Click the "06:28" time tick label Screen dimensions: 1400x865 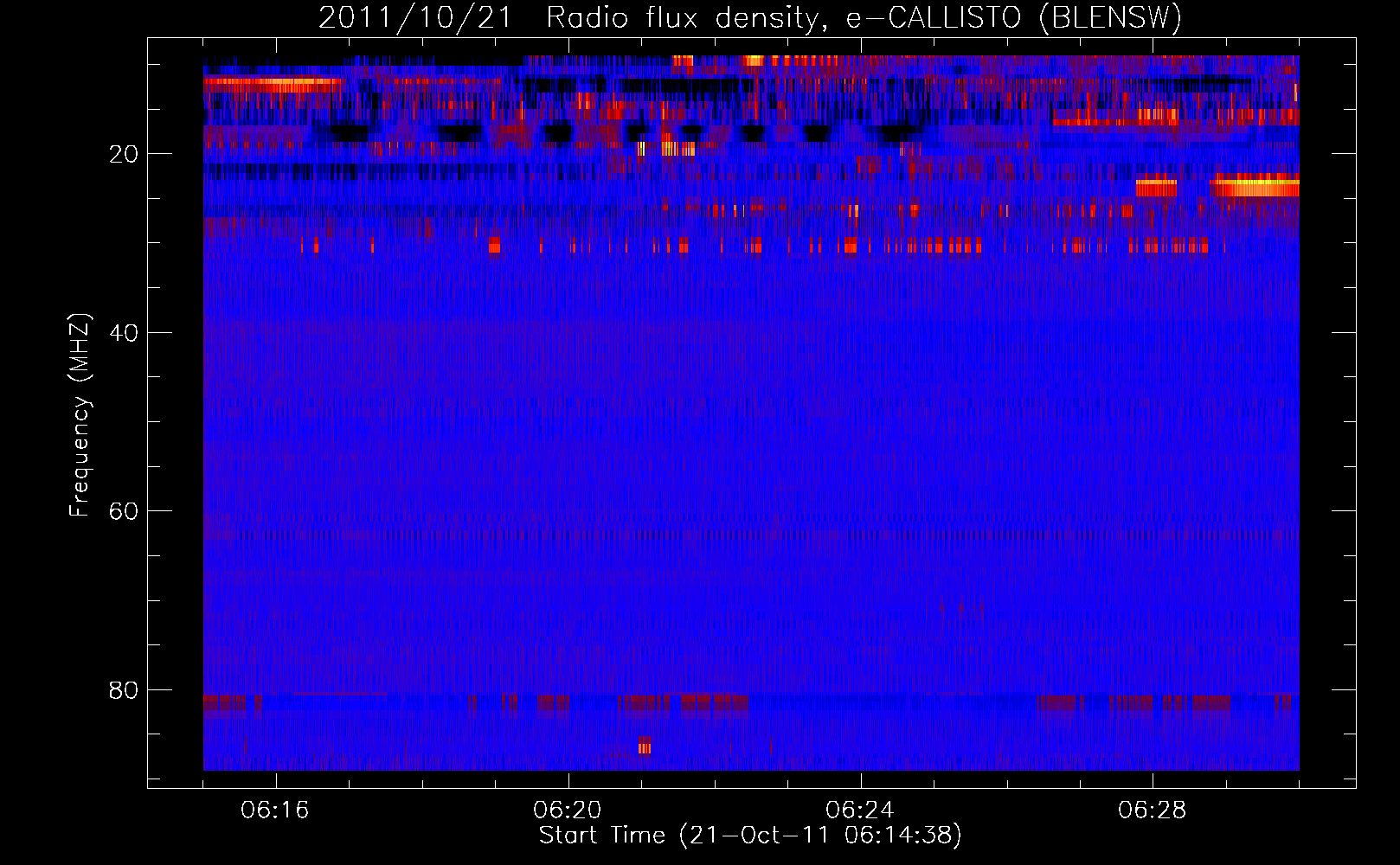coord(1153,811)
